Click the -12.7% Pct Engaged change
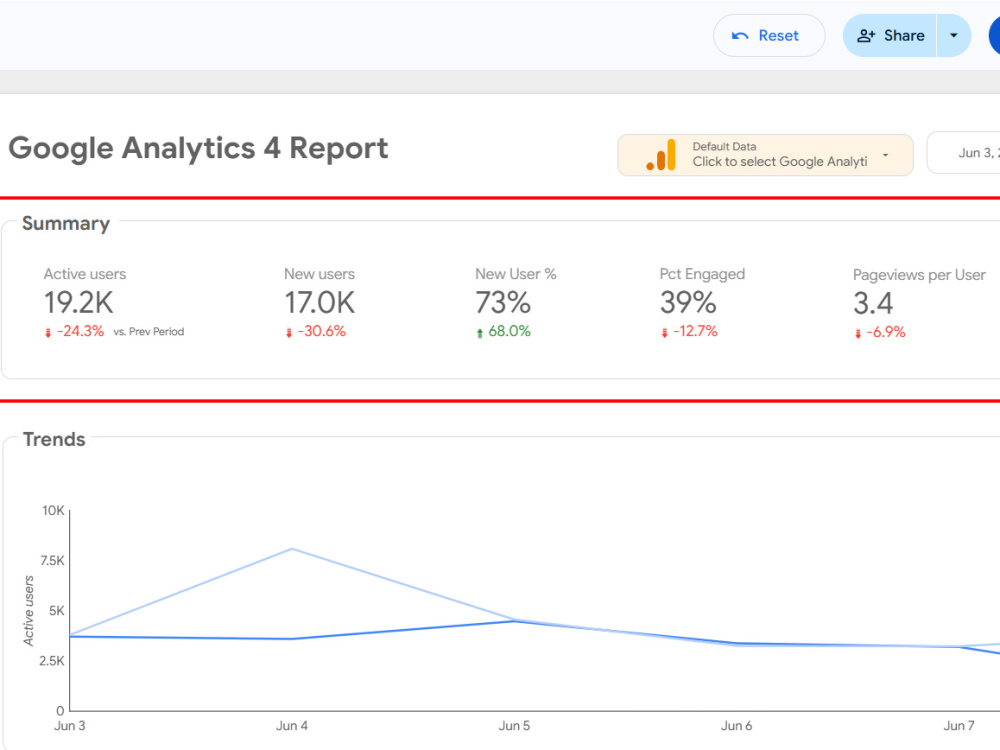Image resolution: width=1000 pixels, height=750 pixels. pyautogui.click(x=695, y=332)
